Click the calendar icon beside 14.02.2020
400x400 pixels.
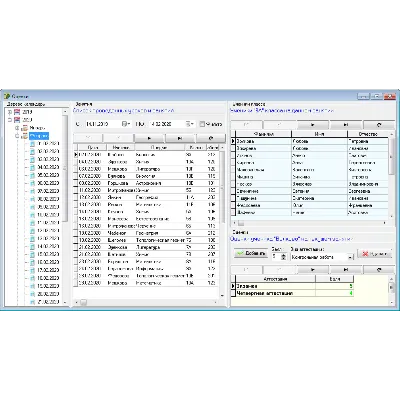click(x=32, y=246)
